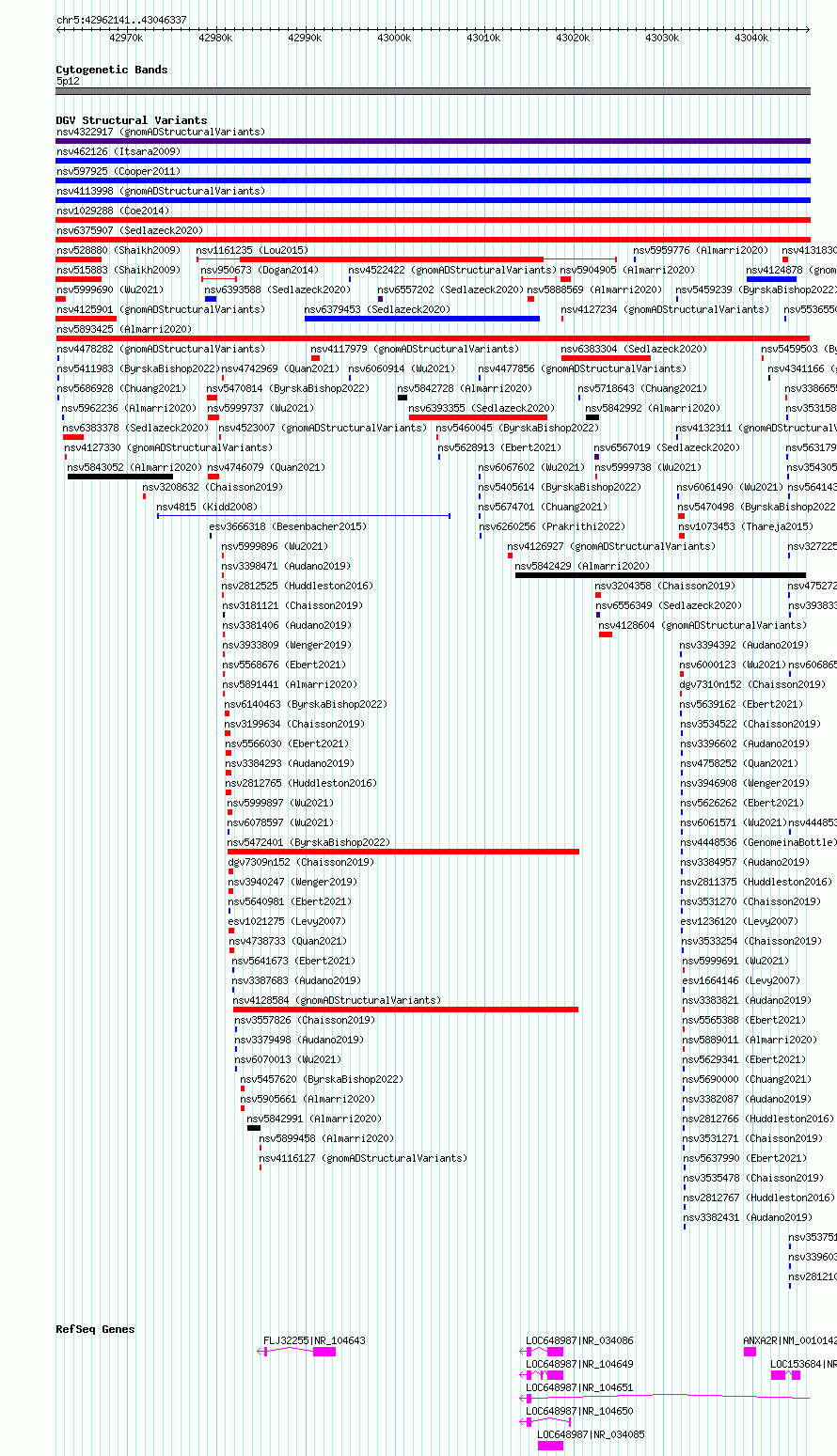837x1456 pixels.
Task: Select variant nsv4322917 label
Action: (x=161, y=132)
